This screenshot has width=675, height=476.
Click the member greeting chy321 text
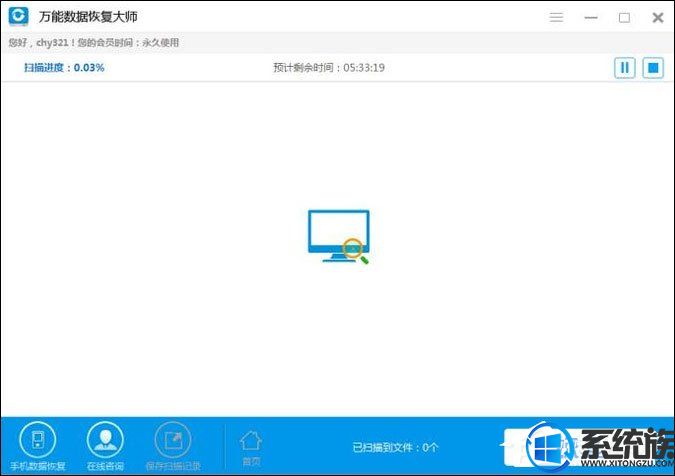[x=93, y=43]
